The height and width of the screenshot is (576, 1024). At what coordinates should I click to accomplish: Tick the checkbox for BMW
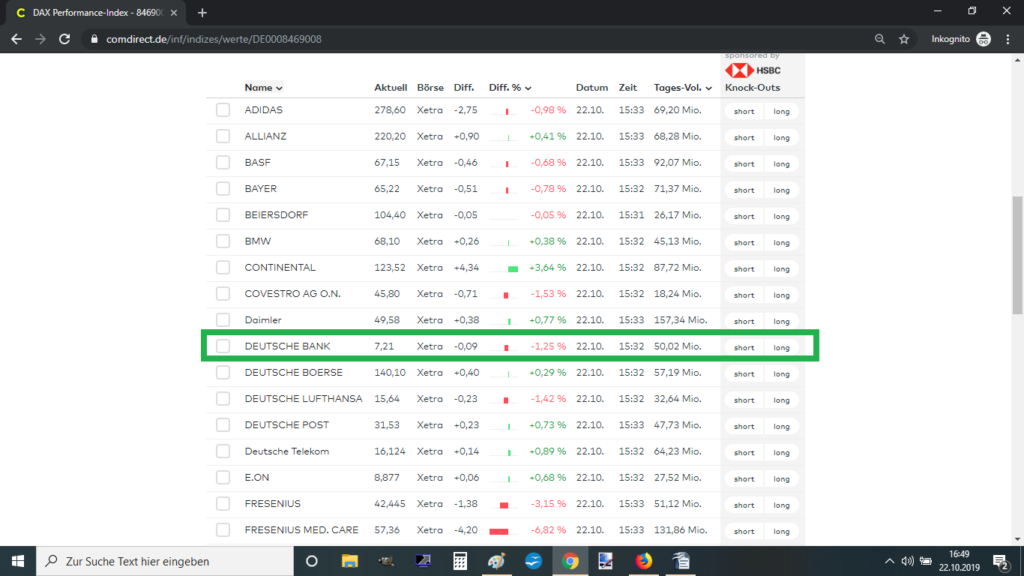point(223,241)
